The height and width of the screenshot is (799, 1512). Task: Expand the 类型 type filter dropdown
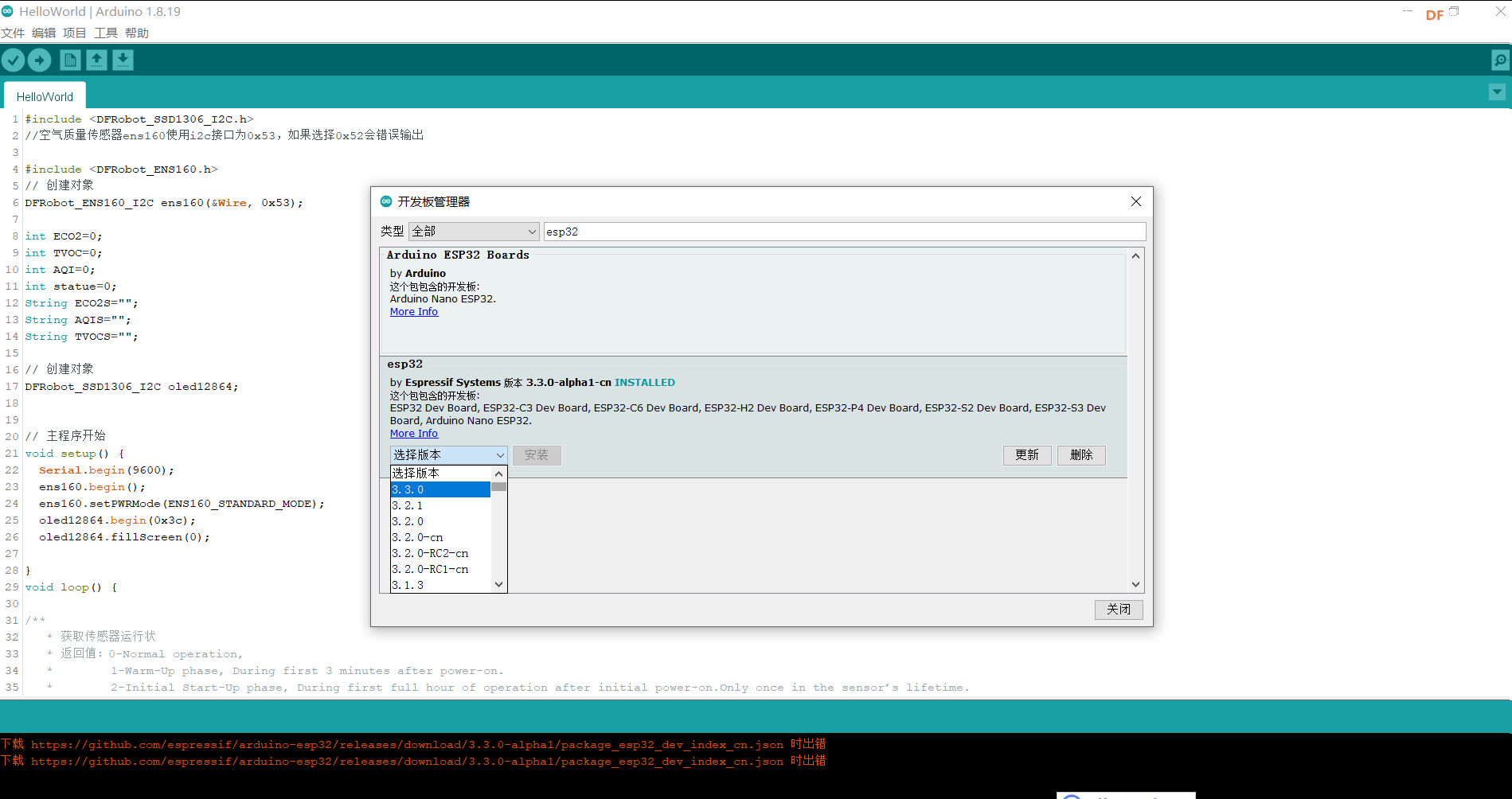(475, 232)
